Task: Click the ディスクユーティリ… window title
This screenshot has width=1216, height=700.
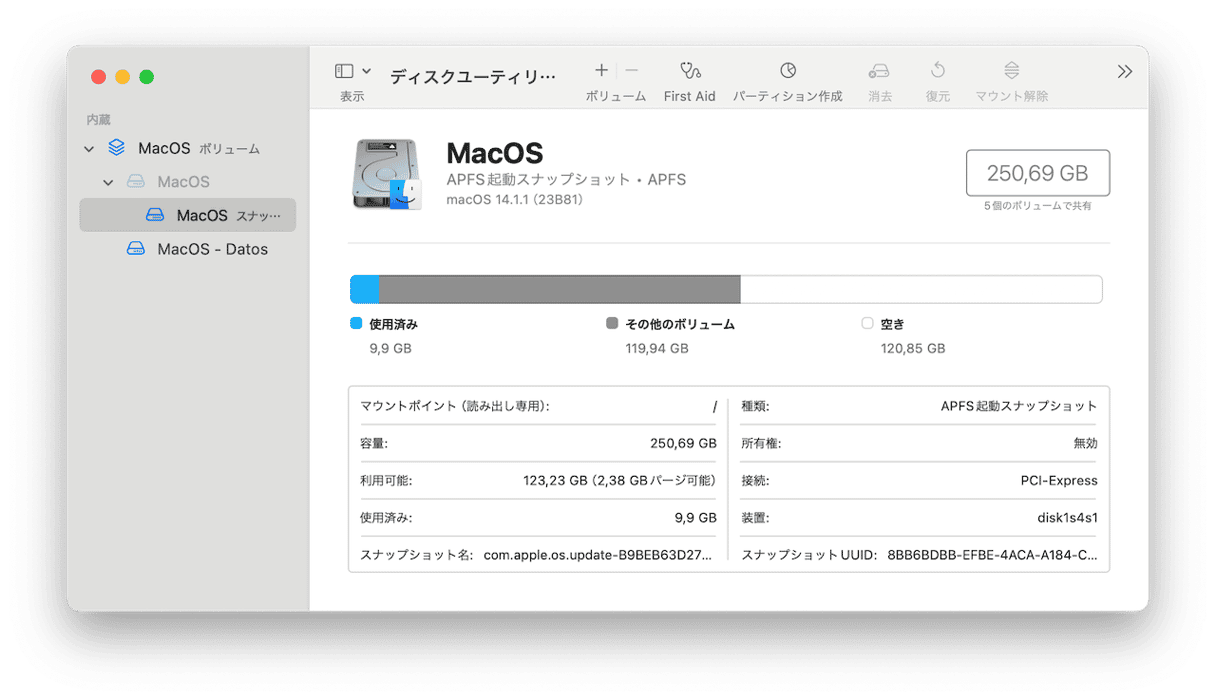Action: [473, 76]
